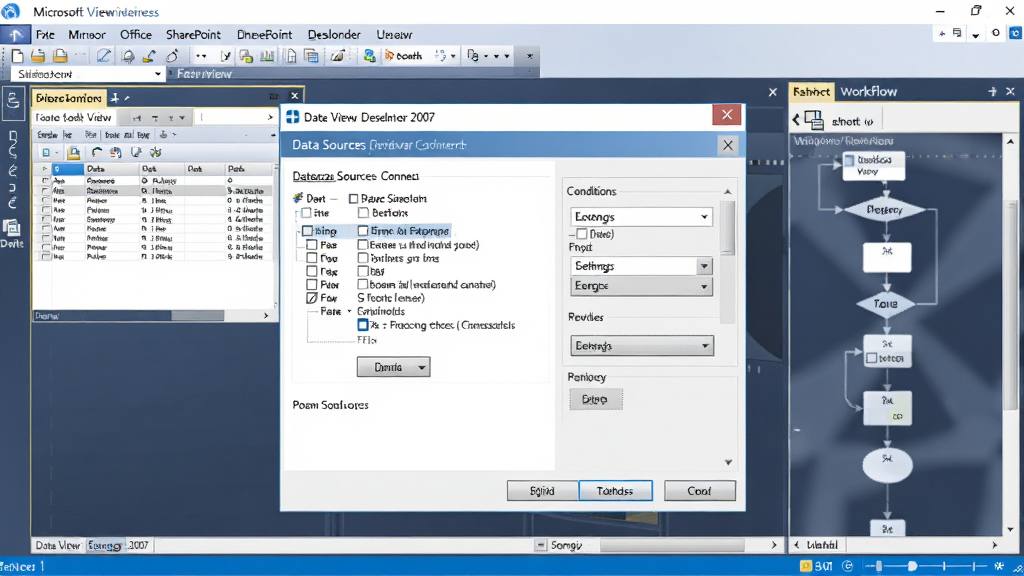Click the Darte icon in left sidebar
This screenshot has width=1024, height=576.
[12, 233]
